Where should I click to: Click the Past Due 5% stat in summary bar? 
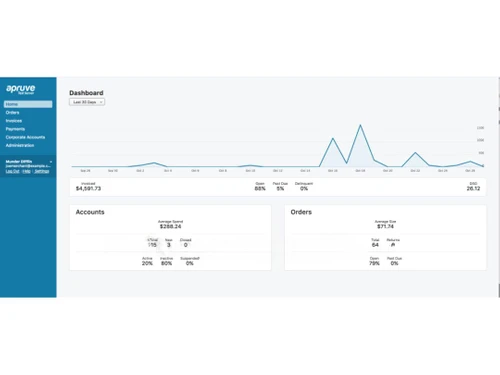280,186
